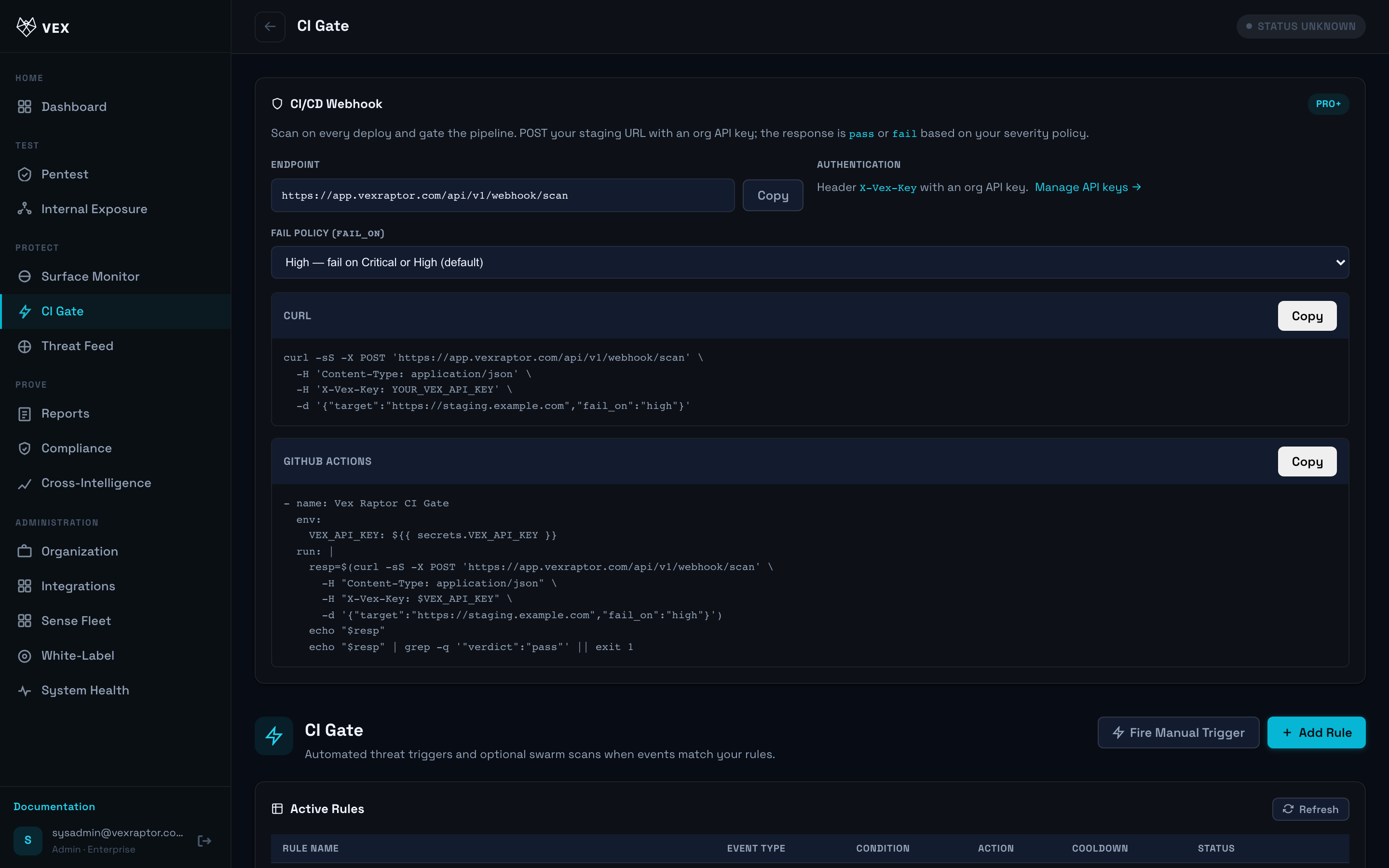The image size is (1389, 868).
Task: Go back using the arrow button
Action: 270,27
